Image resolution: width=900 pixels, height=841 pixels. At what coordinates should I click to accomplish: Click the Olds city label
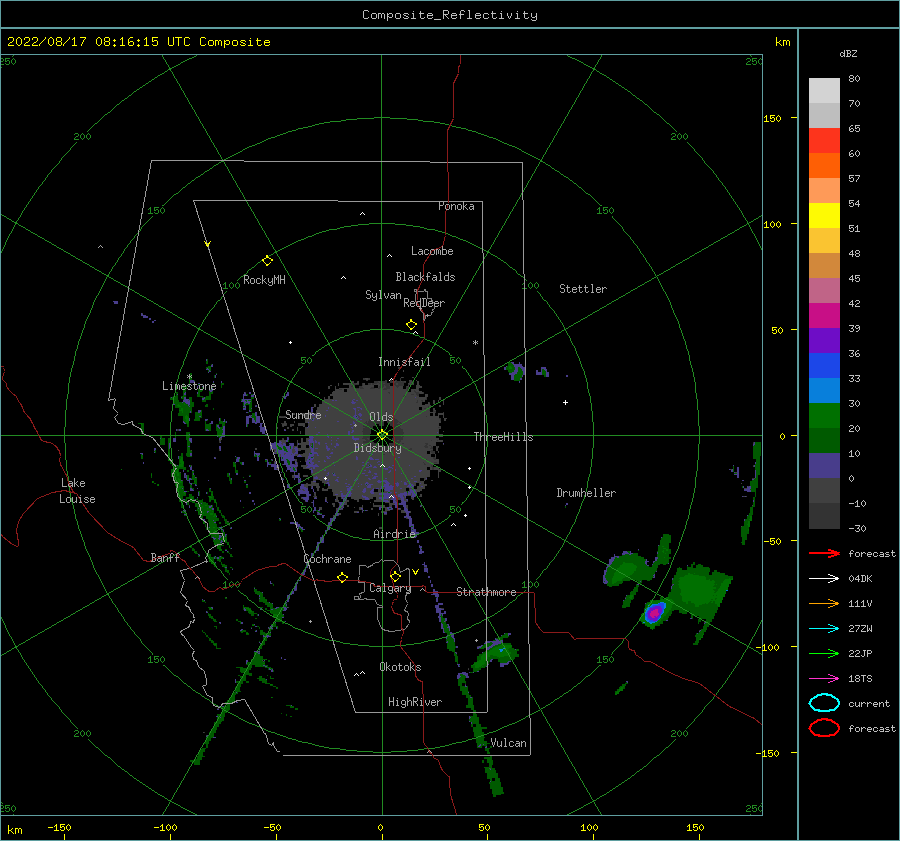(381, 417)
